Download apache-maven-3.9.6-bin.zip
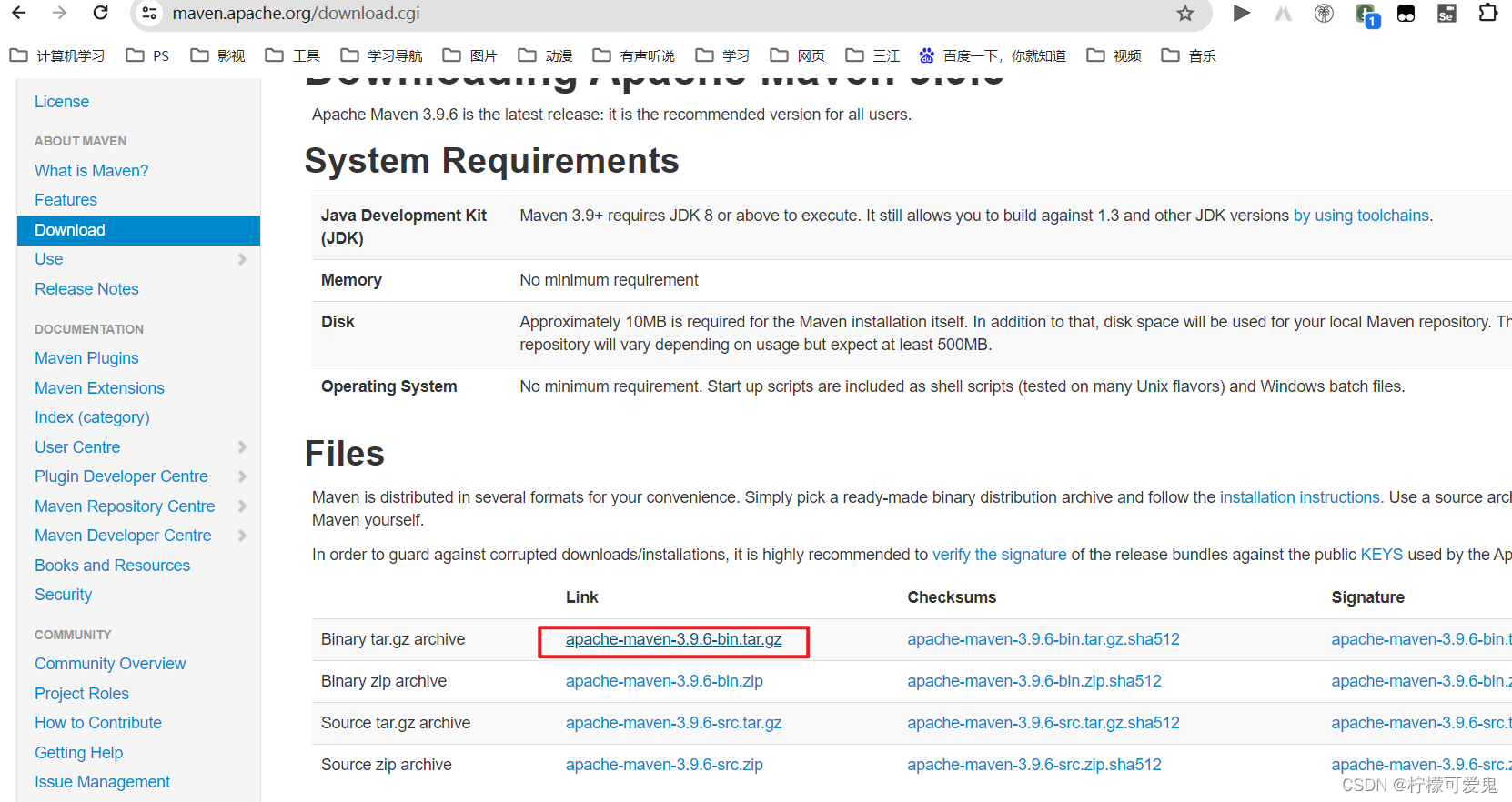 [x=664, y=681]
